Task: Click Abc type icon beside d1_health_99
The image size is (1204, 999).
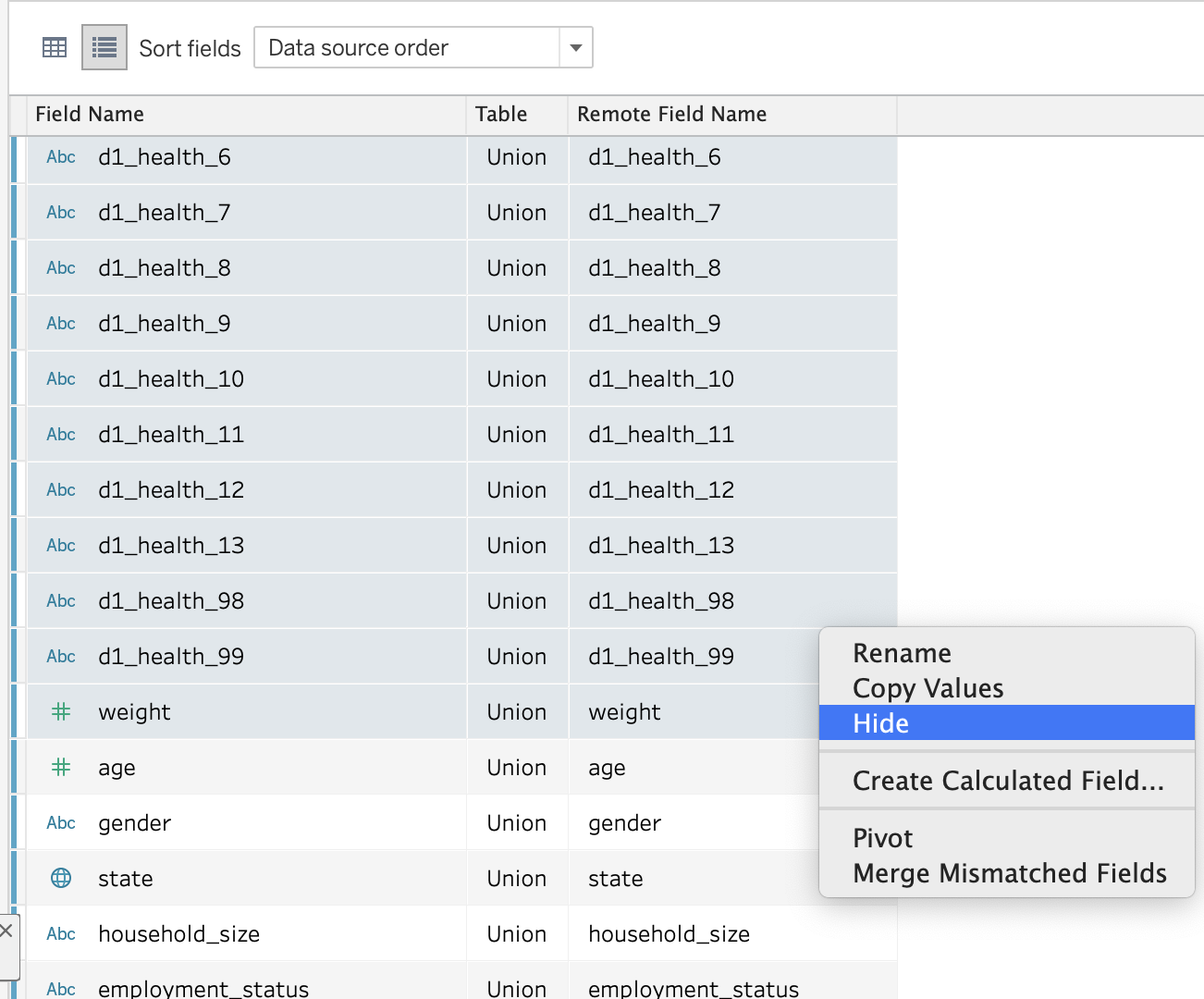Action: 61,656
